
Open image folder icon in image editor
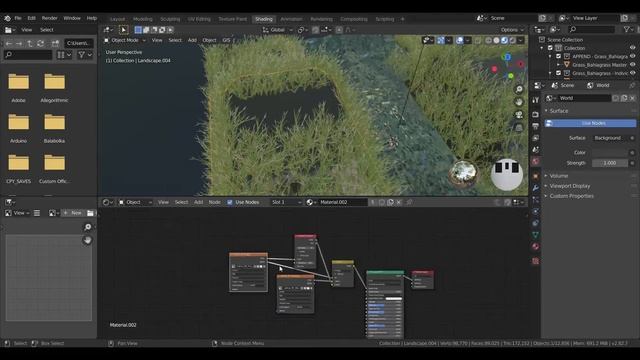pos(90,213)
